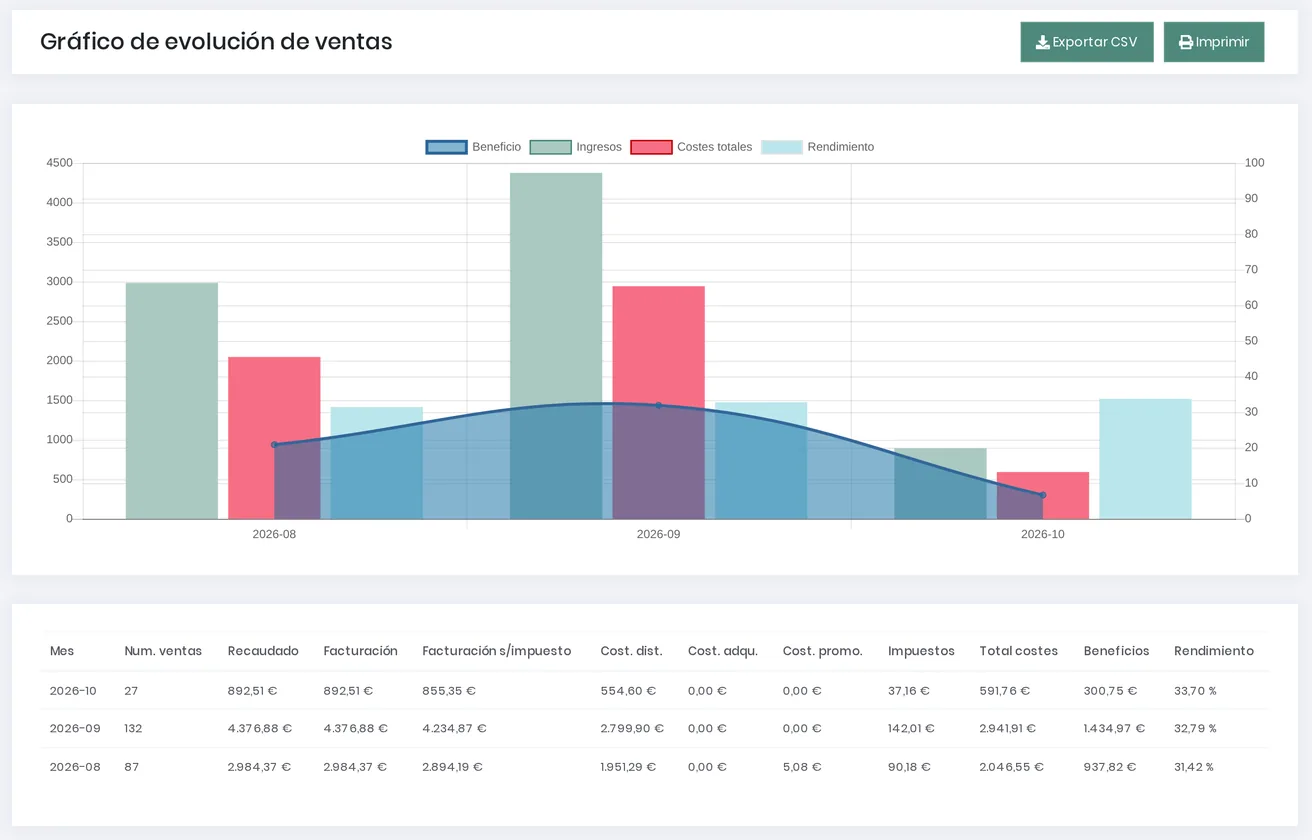Click the 4.234,87 € billing without tax cell
The image size is (1312, 840).
[x=454, y=729]
